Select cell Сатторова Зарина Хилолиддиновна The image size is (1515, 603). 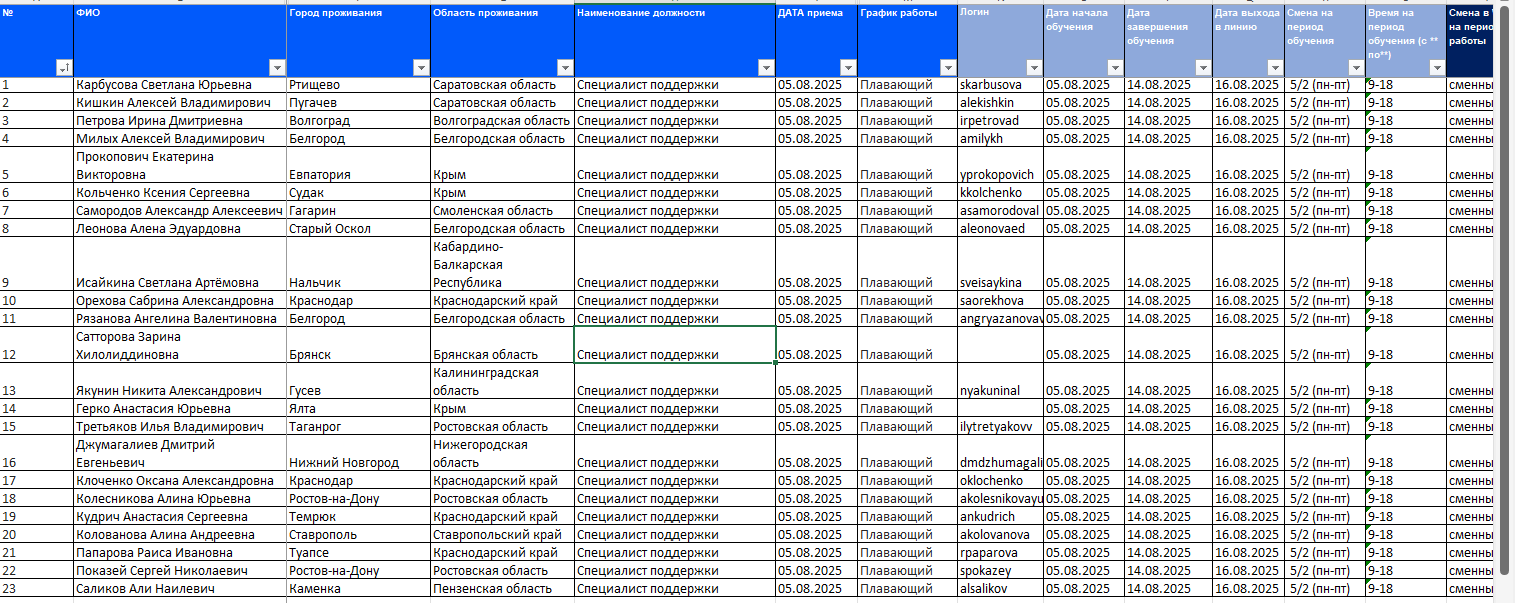[x=180, y=346]
